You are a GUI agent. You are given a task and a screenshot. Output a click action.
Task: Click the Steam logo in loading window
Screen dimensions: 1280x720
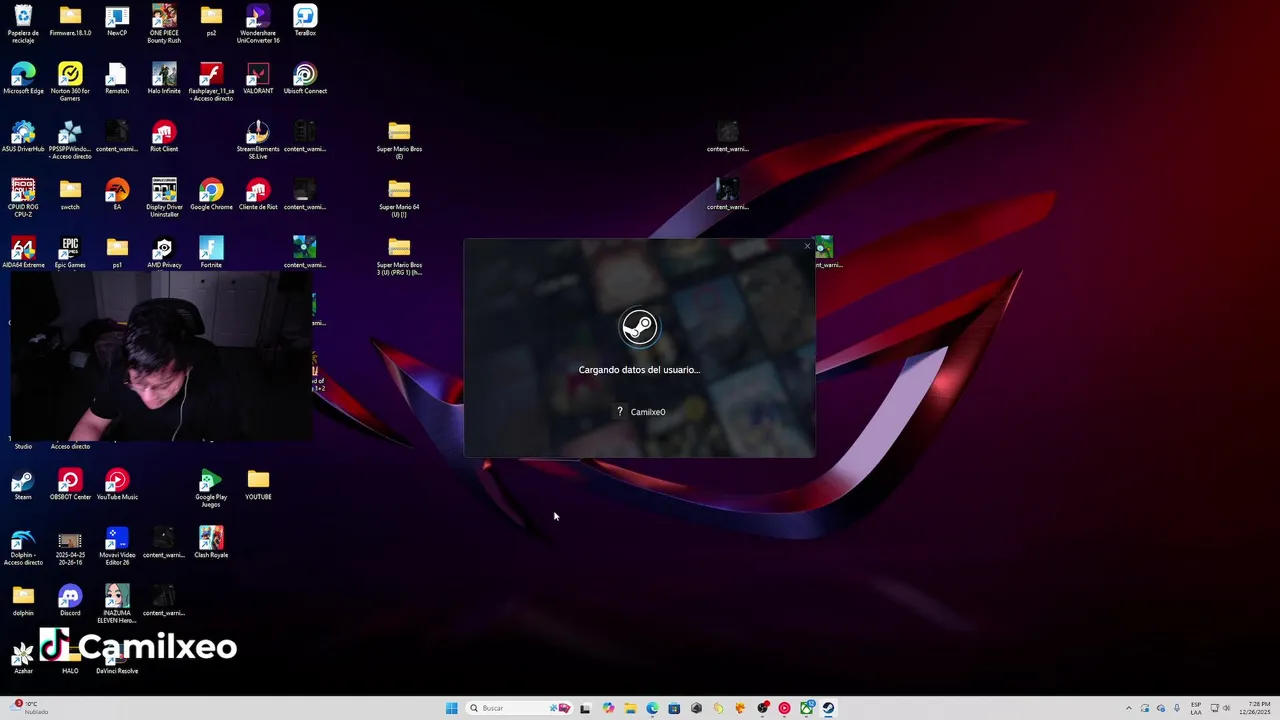point(639,327)
